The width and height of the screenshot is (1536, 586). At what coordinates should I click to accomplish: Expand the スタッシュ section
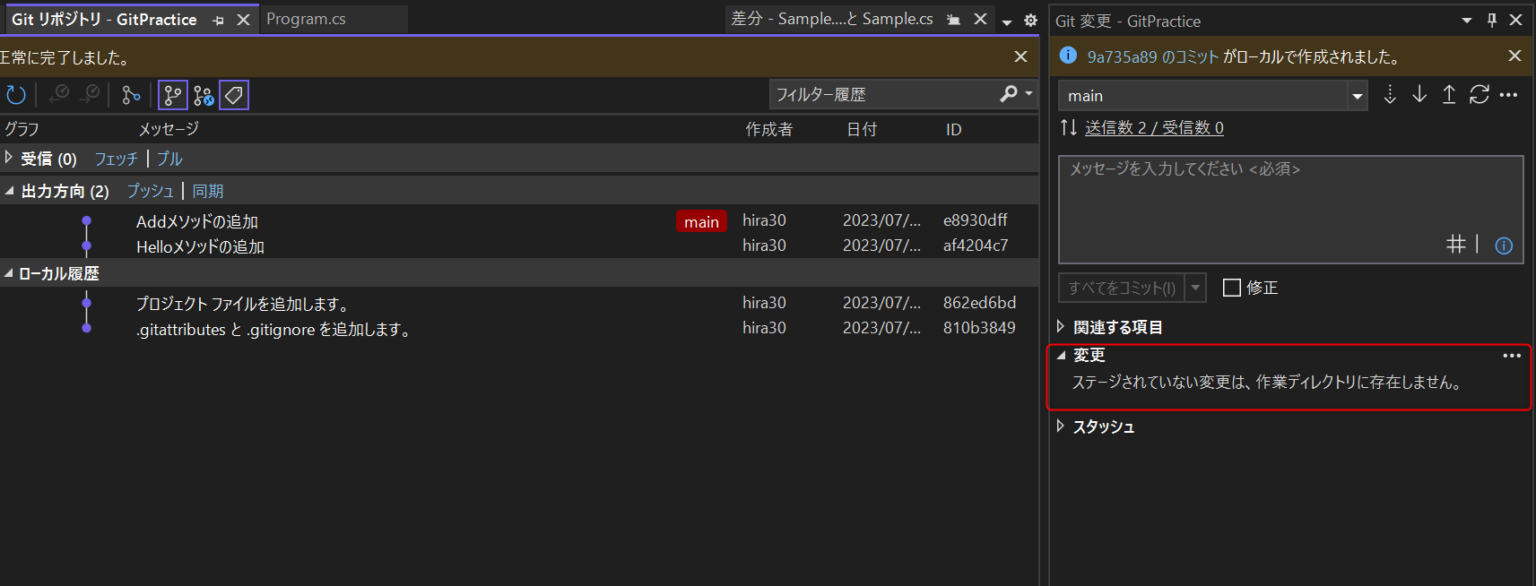point(1061,427)
